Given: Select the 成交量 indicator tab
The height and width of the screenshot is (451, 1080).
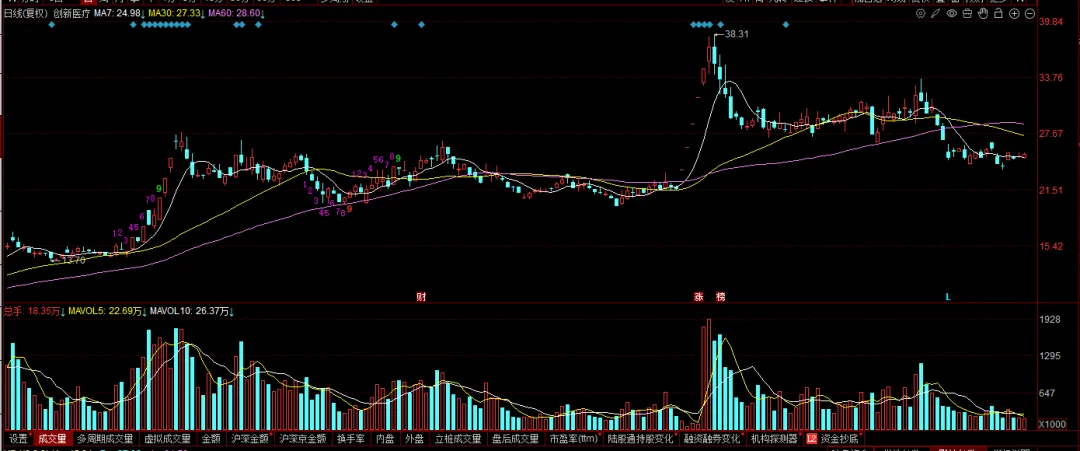Looking at the screenshot, I should coord(52,439).
